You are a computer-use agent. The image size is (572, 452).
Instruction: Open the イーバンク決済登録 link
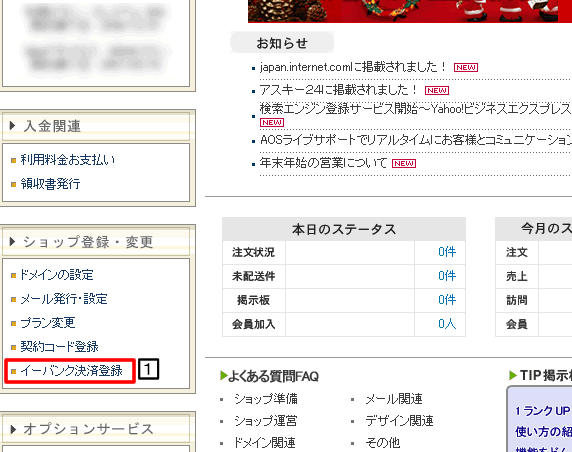(72, 371)
